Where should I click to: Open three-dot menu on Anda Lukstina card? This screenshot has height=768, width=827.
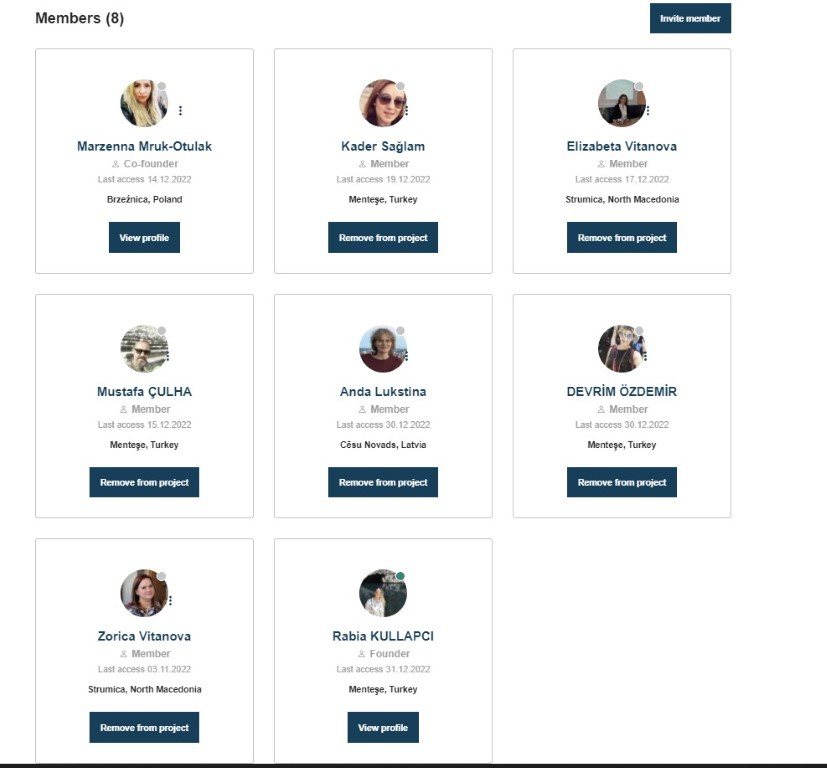(406, 356)
